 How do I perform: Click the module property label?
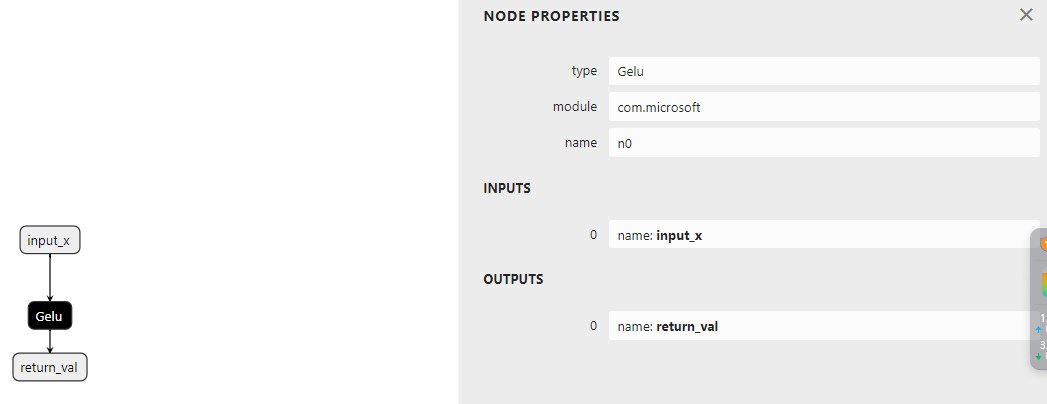575,107
